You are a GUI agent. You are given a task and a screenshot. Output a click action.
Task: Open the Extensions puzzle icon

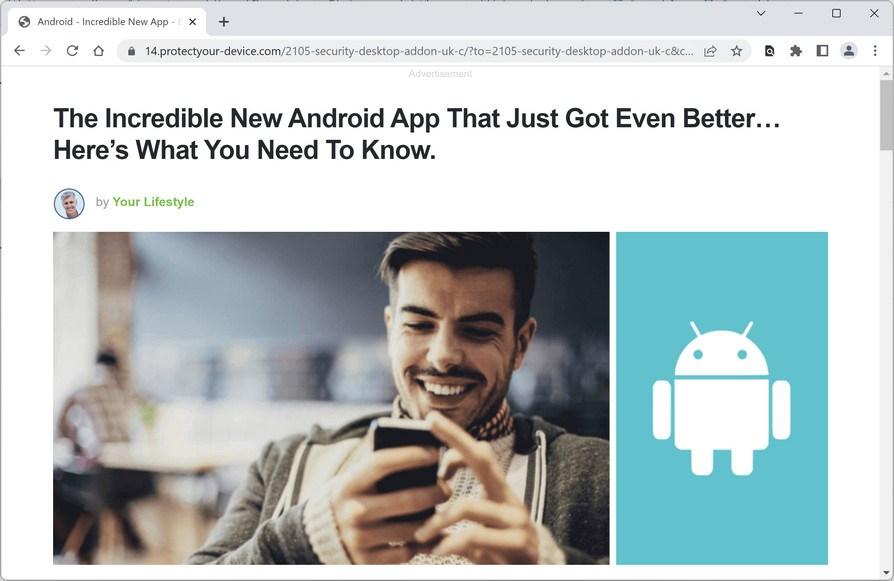(796, 51)
